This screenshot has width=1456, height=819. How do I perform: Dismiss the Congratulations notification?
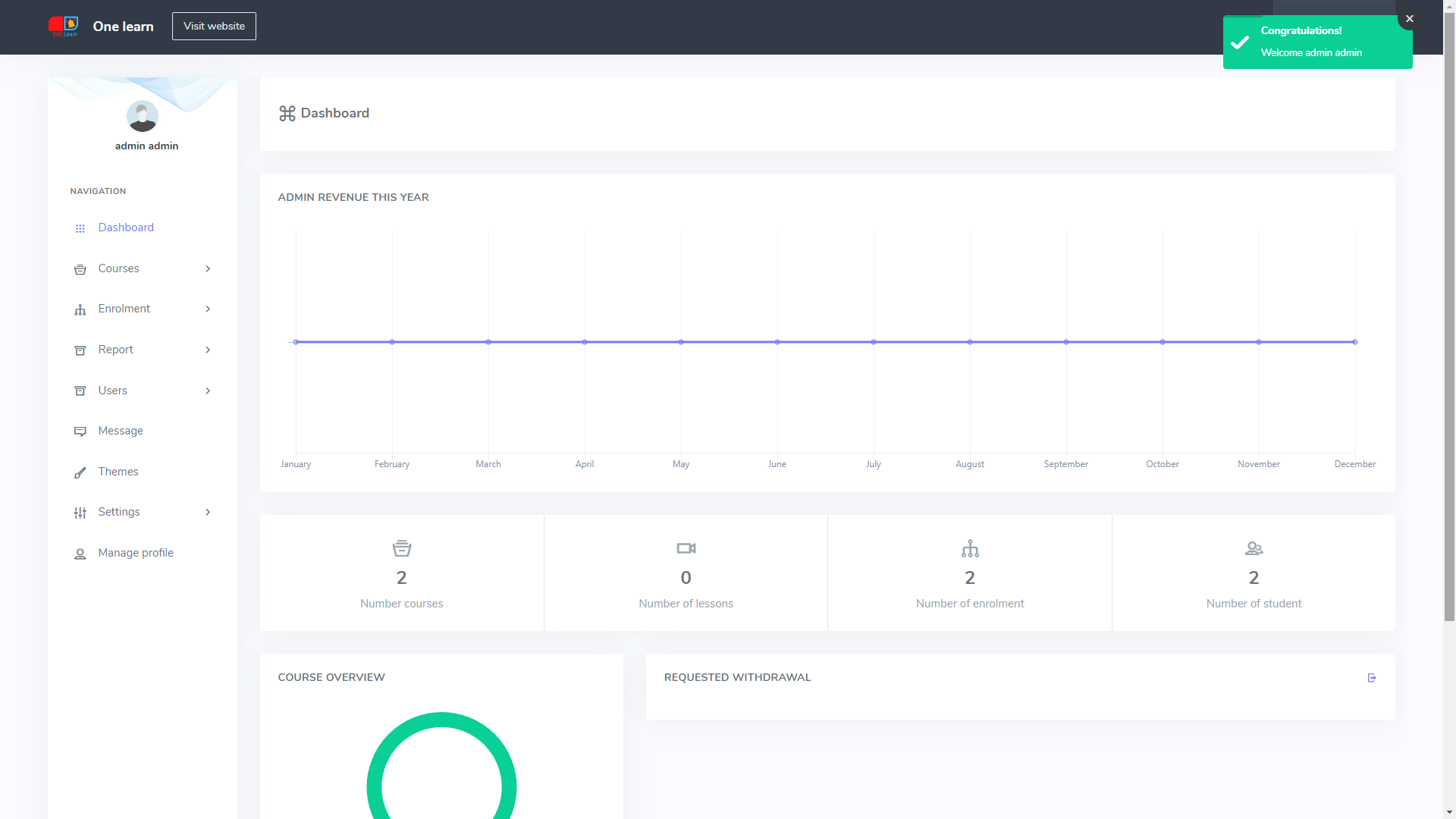pyautogui.click(x=1410, y=19)
